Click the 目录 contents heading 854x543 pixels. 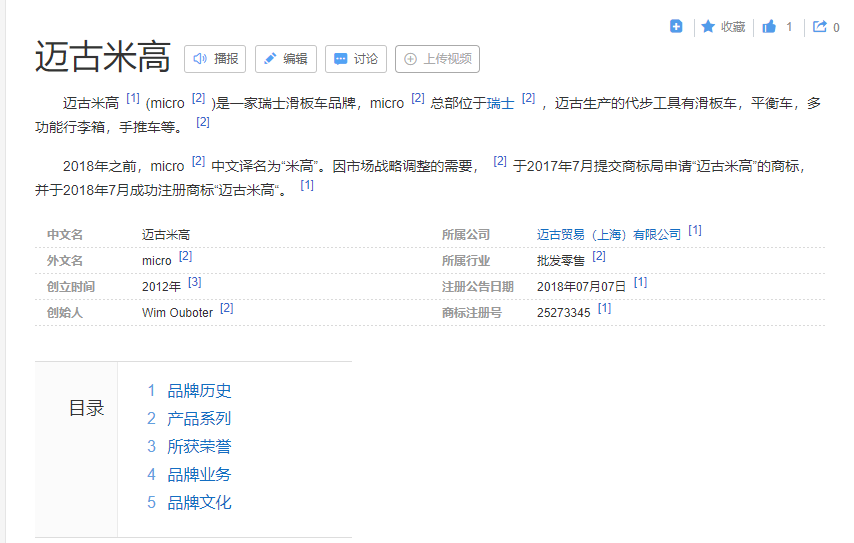[86, 408]
